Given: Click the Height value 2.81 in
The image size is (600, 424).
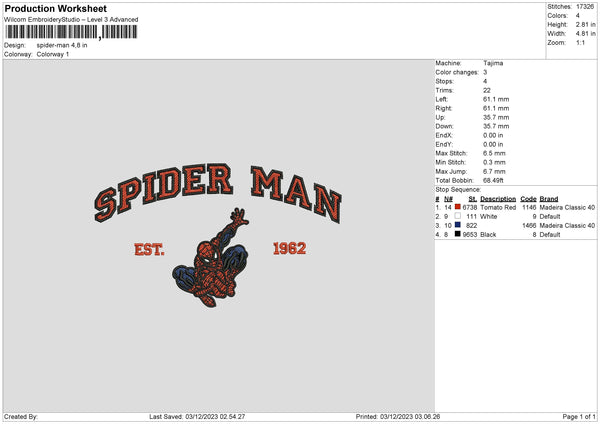Looking at the screenshot, I should 585,24.
